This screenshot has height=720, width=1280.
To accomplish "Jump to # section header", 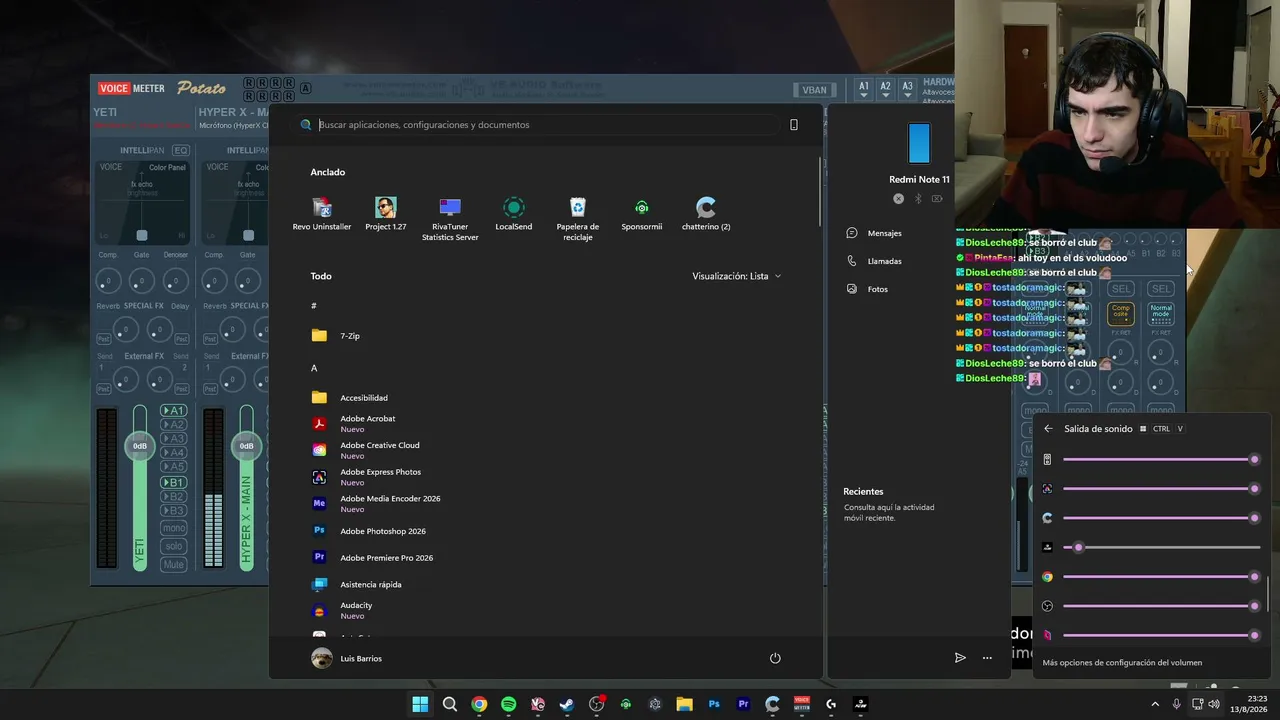I will [314, 306].
